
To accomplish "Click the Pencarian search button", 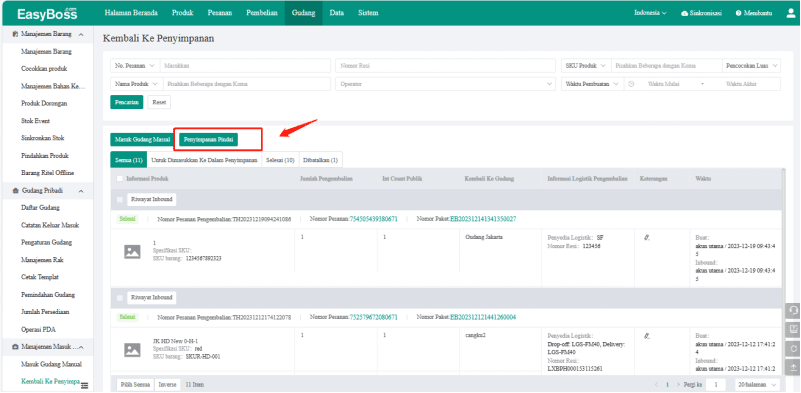I will tap(127, 102).
